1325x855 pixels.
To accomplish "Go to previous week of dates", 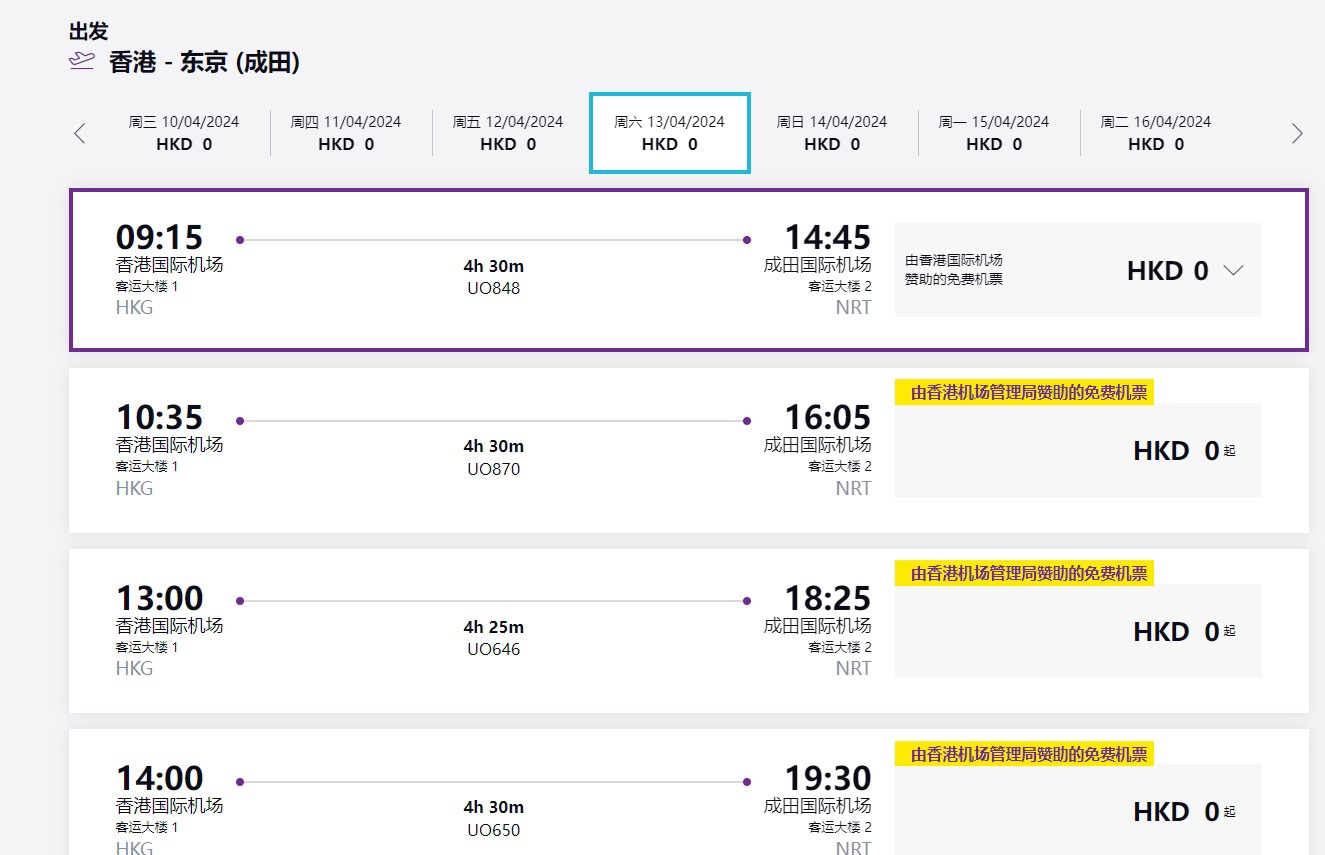I will click(80, 133).
